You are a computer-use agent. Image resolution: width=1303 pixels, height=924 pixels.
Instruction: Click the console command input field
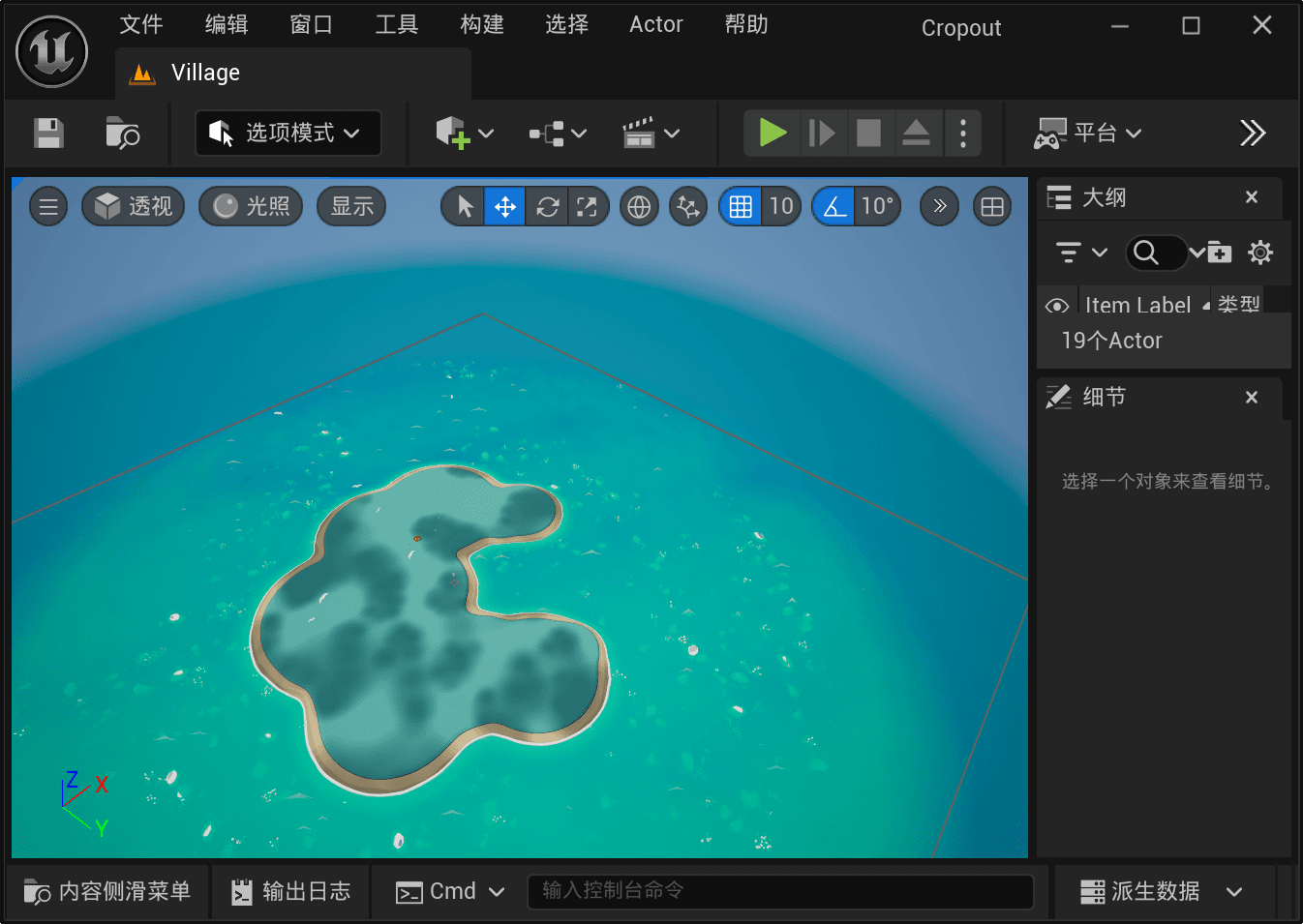[x=780, y=891]
